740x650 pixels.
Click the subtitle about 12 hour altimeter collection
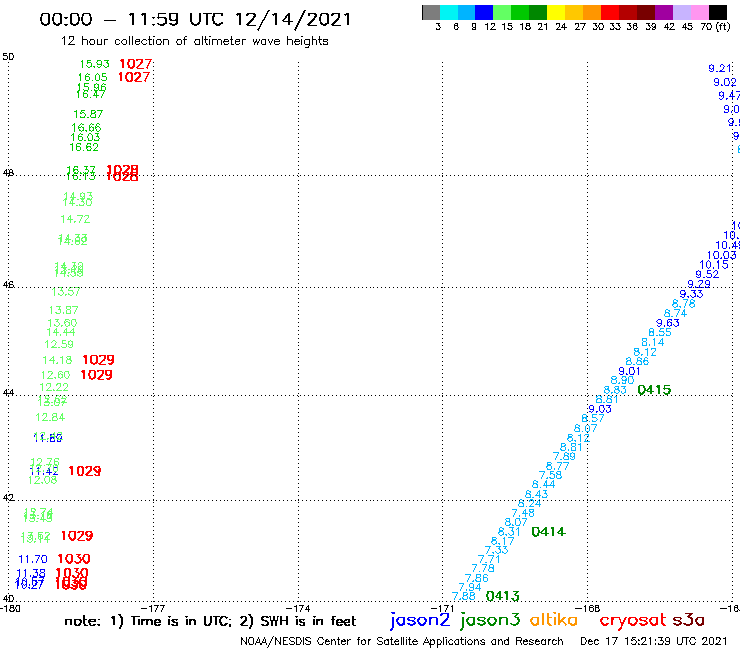coord(194,41)
